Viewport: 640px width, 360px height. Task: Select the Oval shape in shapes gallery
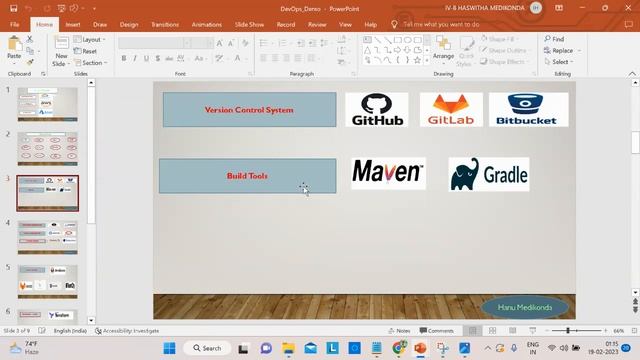point(407,40)
